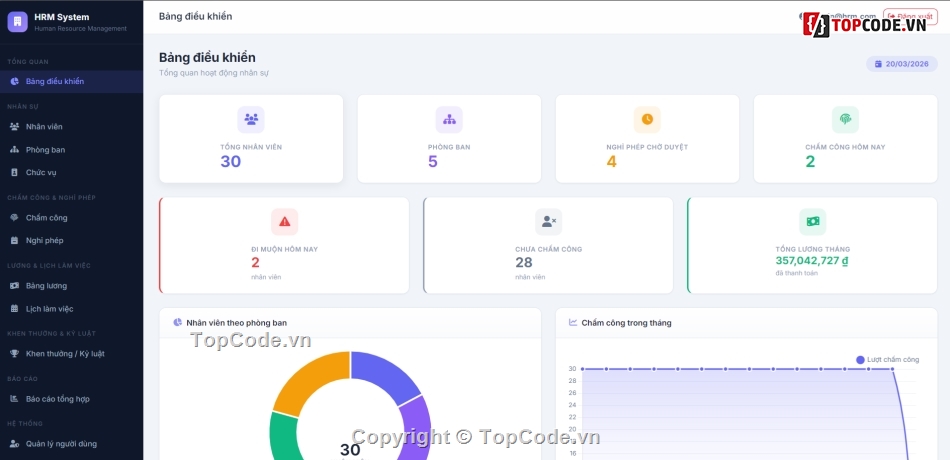Image resolution: width=950 pixels, height=460 pixels.
Task: Click the HRM System building logo icon
Action: (18, 22)
